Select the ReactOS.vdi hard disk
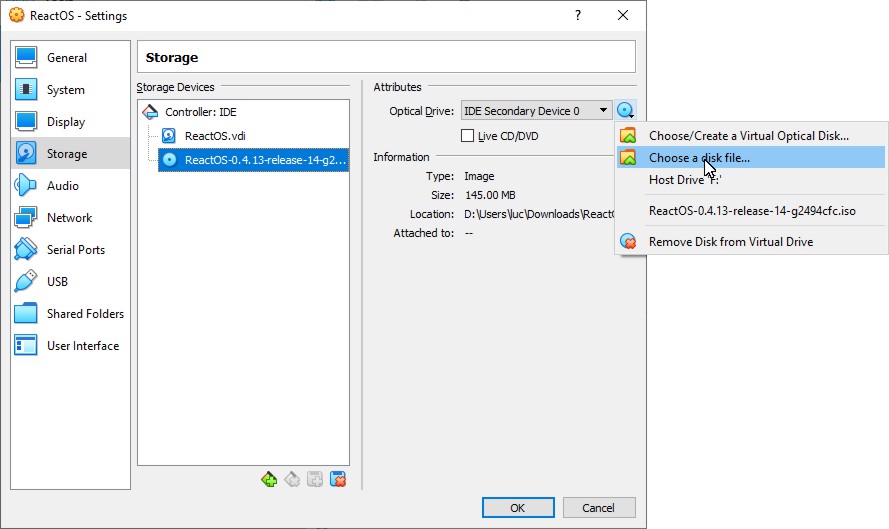The width and height of the screenshot is (889, 529). click(x=253, y=136)
